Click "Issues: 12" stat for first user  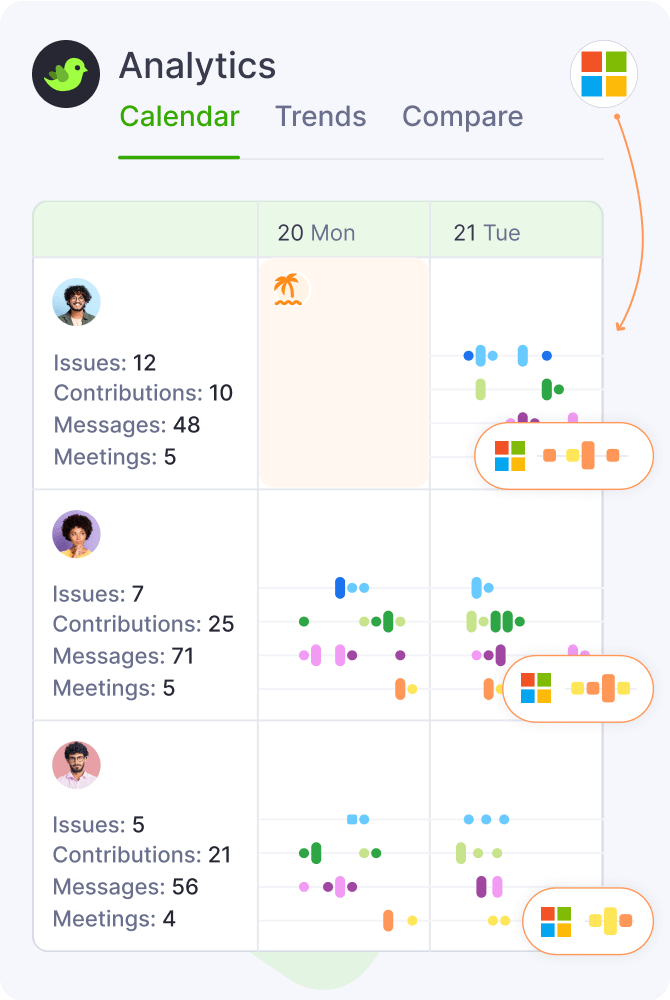coord(105,363)
